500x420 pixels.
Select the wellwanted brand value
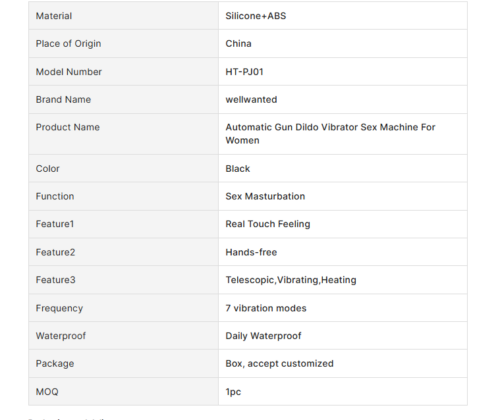click(x=251, y=99)
